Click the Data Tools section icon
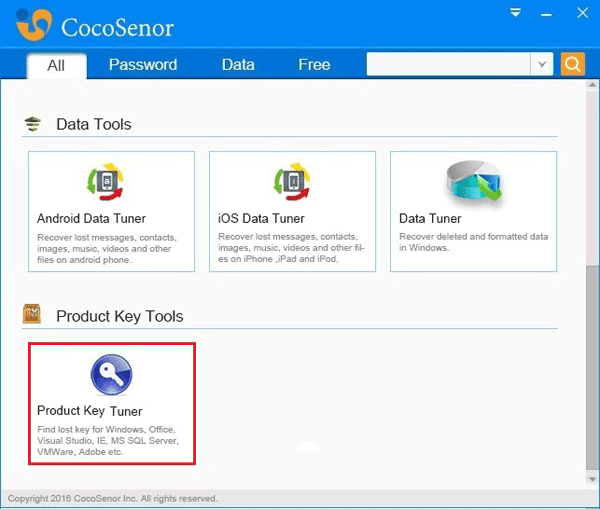The height and width of the screenshot is (509, 600). tap(33, 124)
